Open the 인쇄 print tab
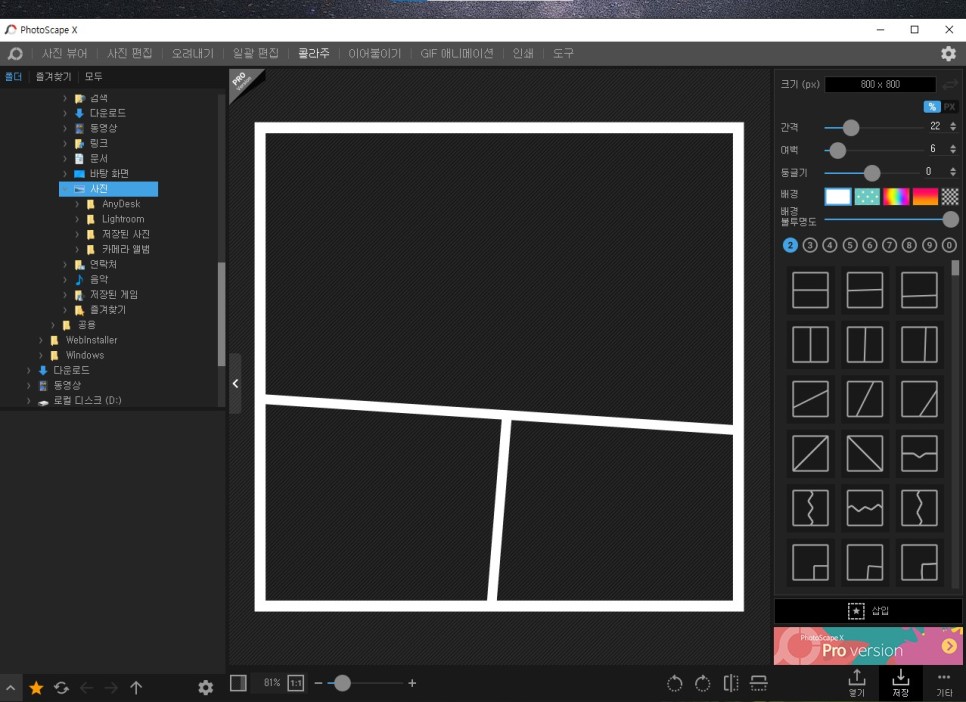Image resolution: width=966 pixels, height=702 pixels. pos(523,54)
